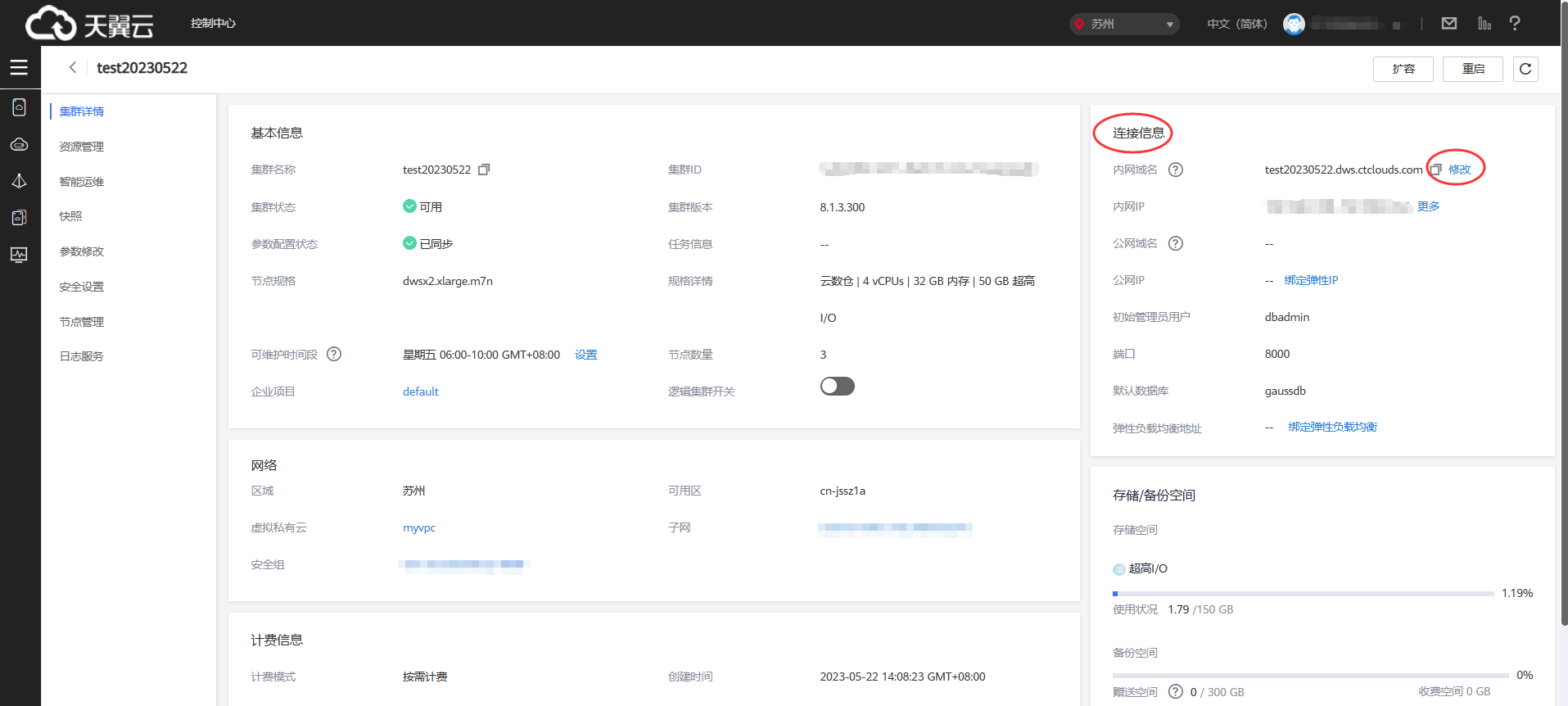This screenshot has width=1568, height=706.
Task: Toggle the 逻辑集群开关 switch
Action: click(837, 387)
